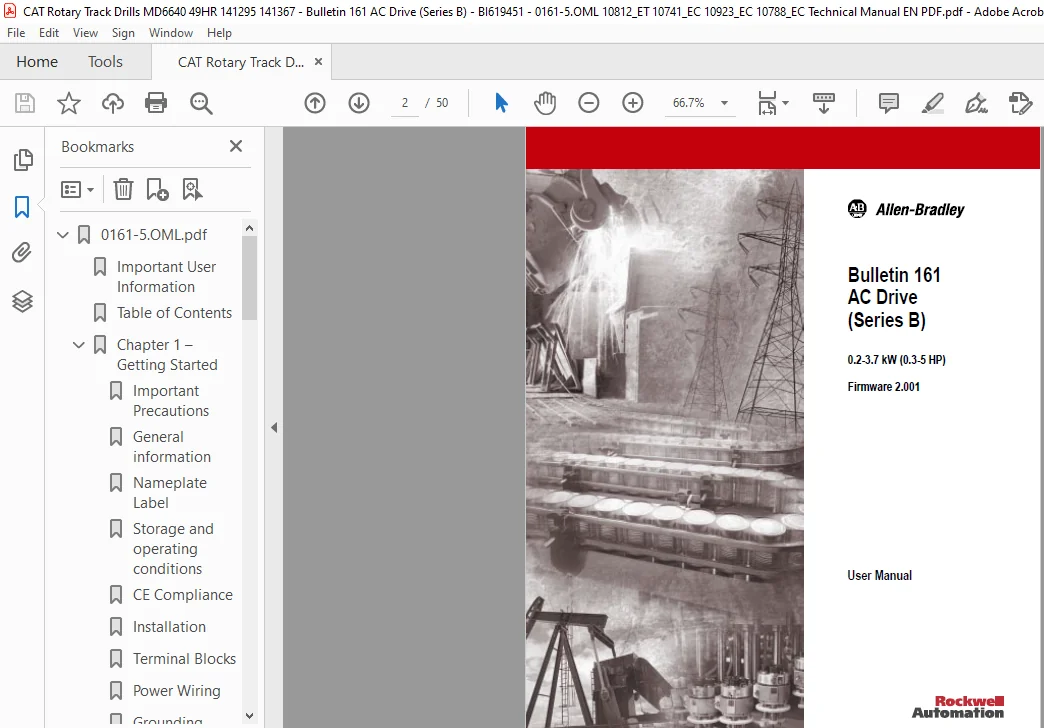
Task: Select the arrow Selection tool
Action: (x=501, y=103)
